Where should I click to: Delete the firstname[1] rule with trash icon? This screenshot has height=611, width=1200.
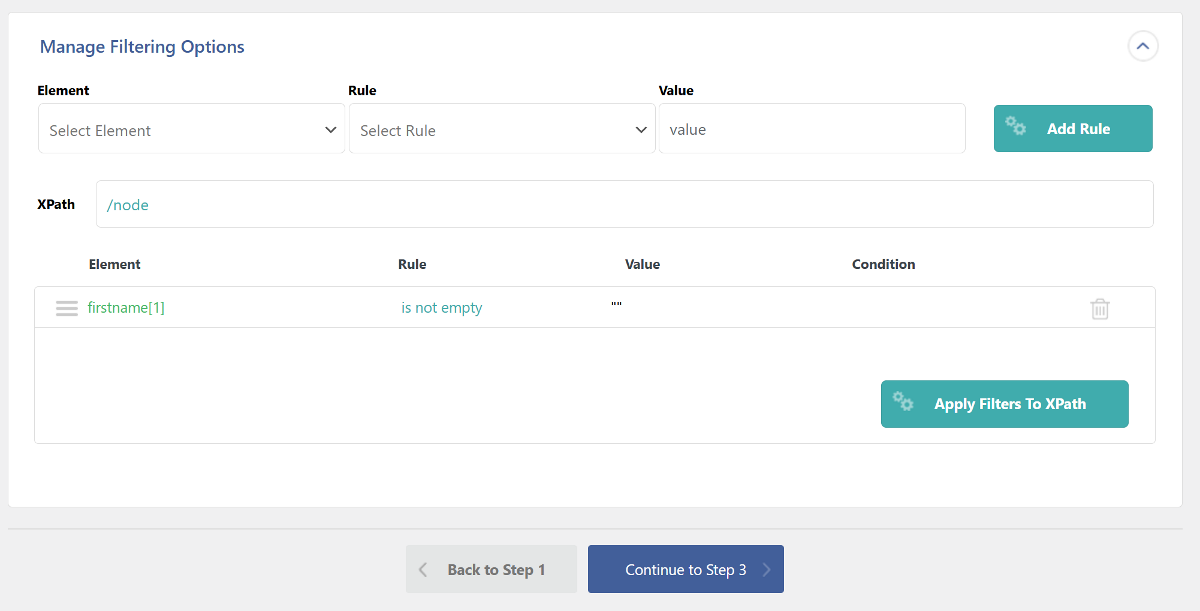1100,308
